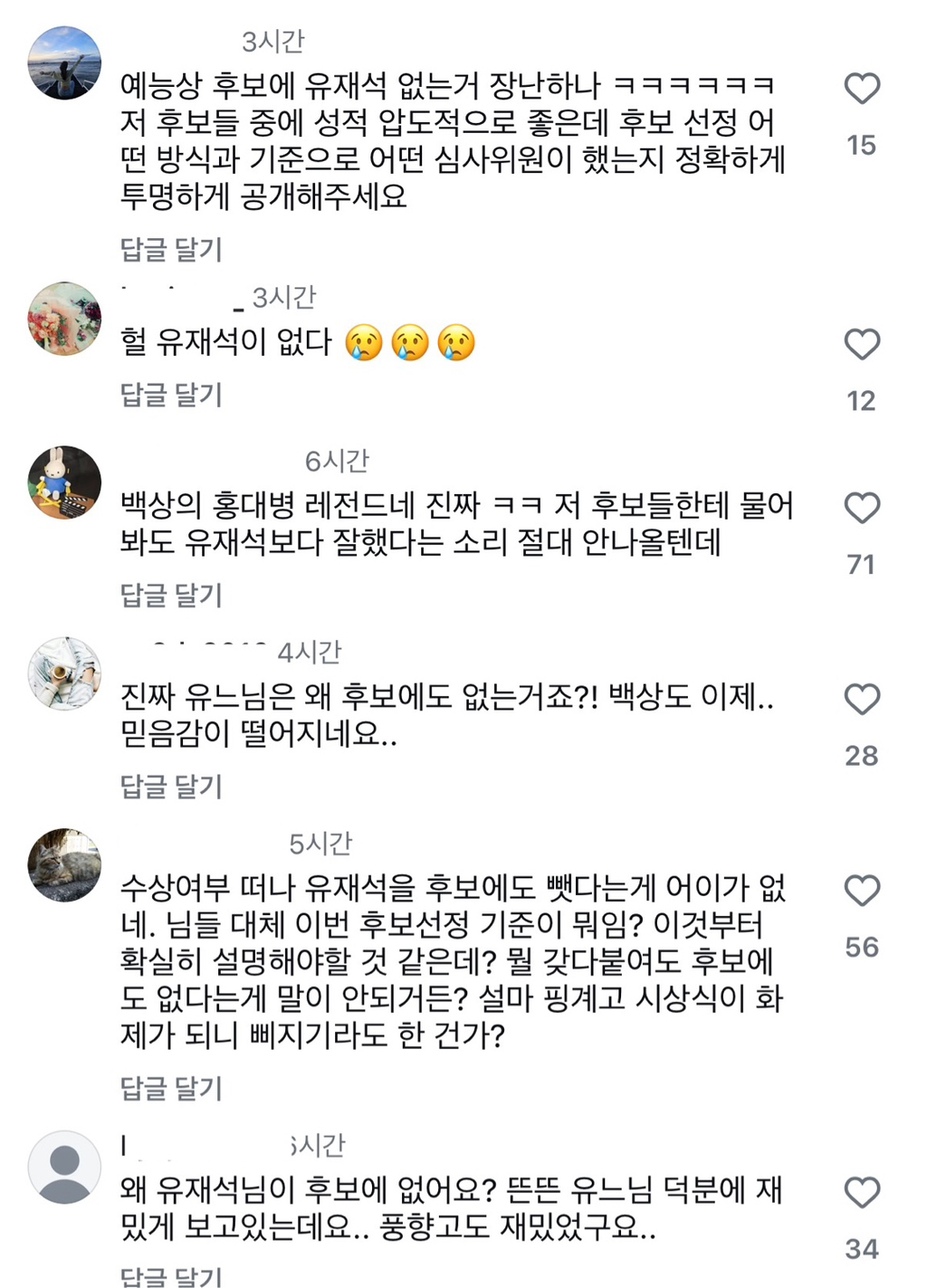The image size is (927, 1288).
Task: Tap 답글 달기 under the crying emoji comment
Action: (x=171, y=395)
